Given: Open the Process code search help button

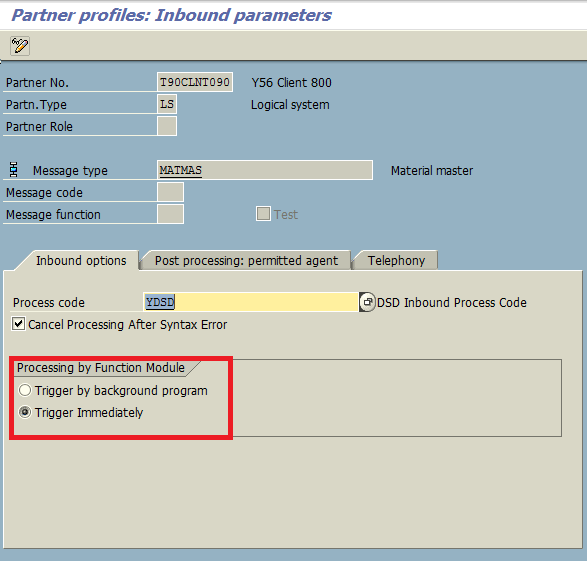Looking at the screenshot, I should point(367,302).
